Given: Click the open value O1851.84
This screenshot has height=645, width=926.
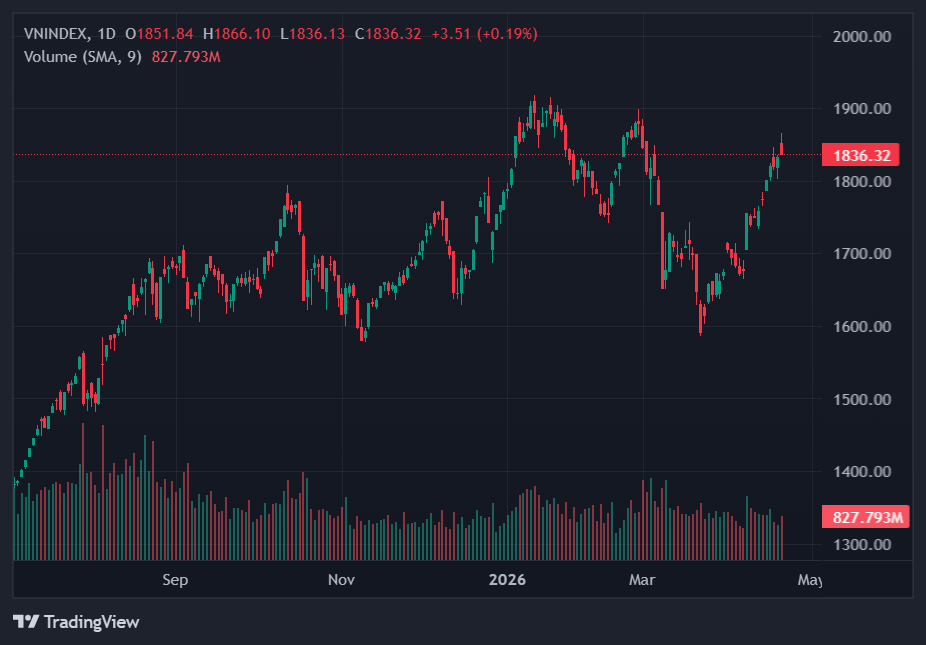Looking at the screenshot, I should 160,34.
